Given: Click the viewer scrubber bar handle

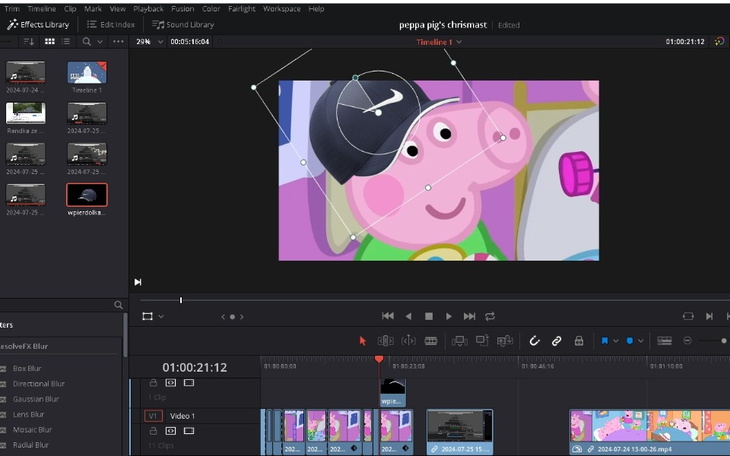Looking at the screenshot, I should (x=181, y=300).
